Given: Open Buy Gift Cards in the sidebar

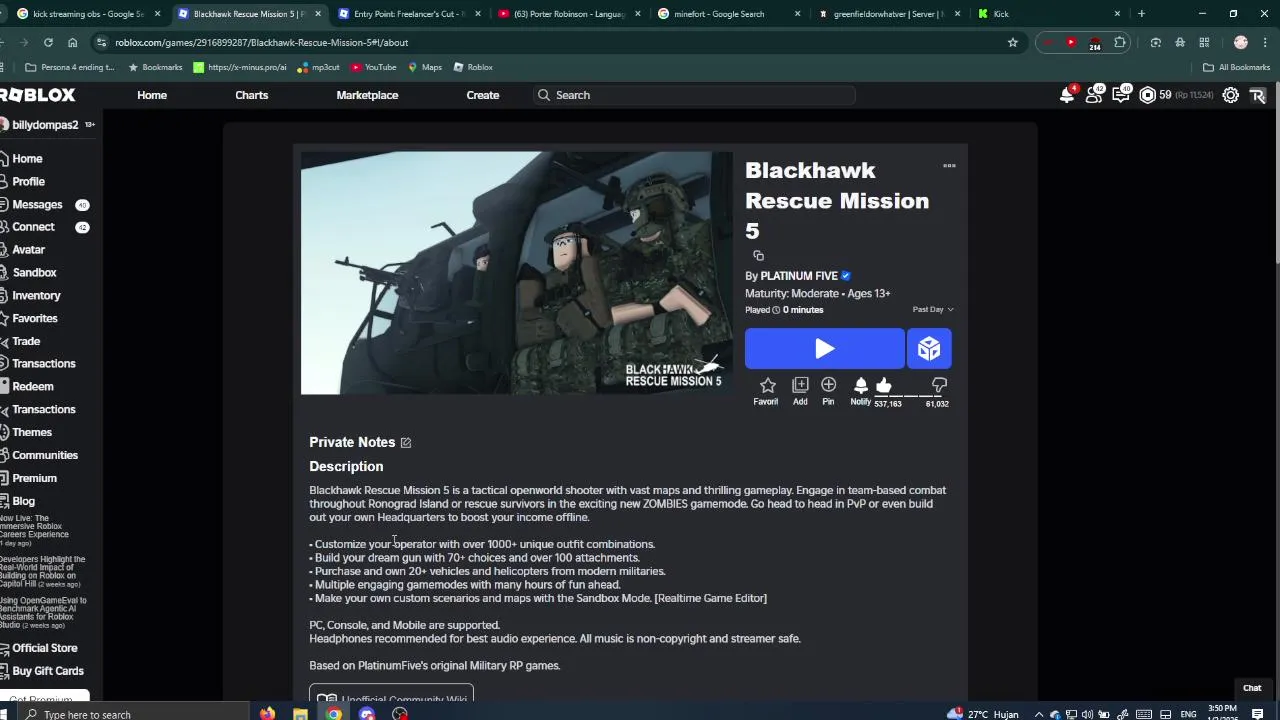Looking at the screenshot, I should click(48, 671).
